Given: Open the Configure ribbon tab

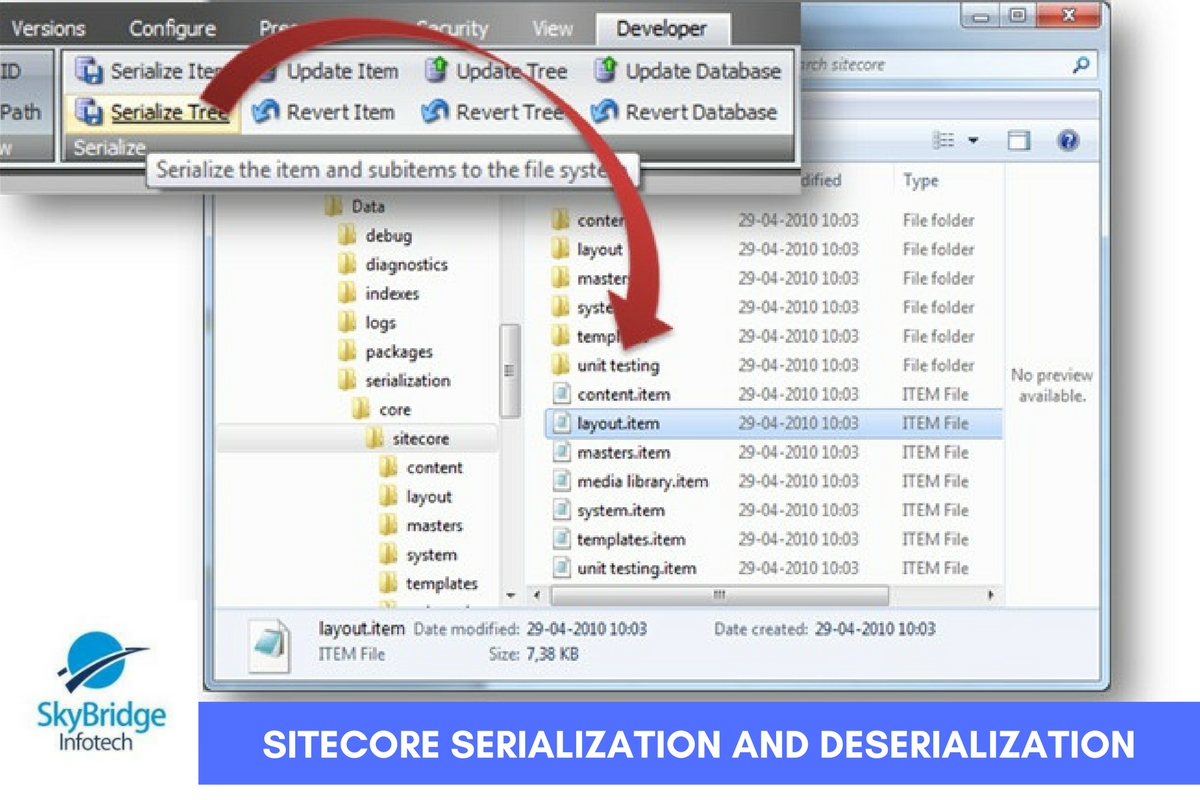Looking at the screenshot, I should (172, 29).
